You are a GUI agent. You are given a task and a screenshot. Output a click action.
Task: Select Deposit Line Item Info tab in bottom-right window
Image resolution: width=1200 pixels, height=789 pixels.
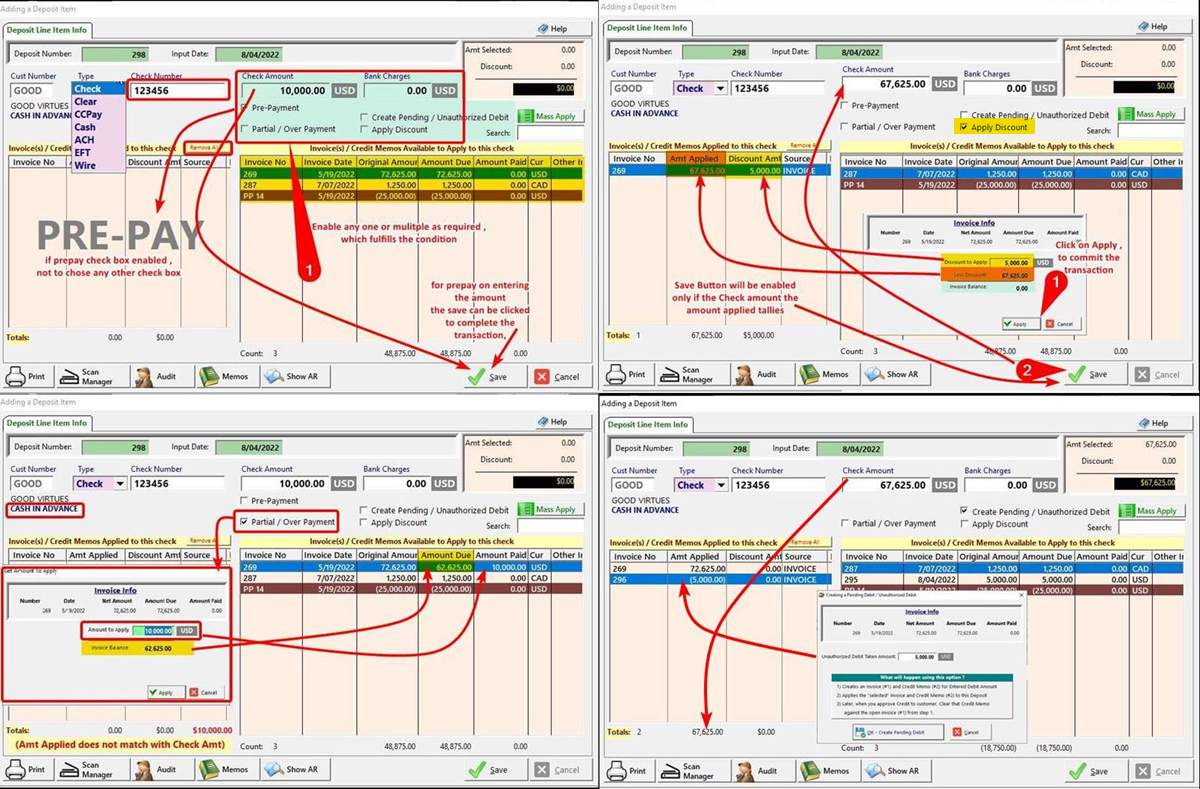648,425
